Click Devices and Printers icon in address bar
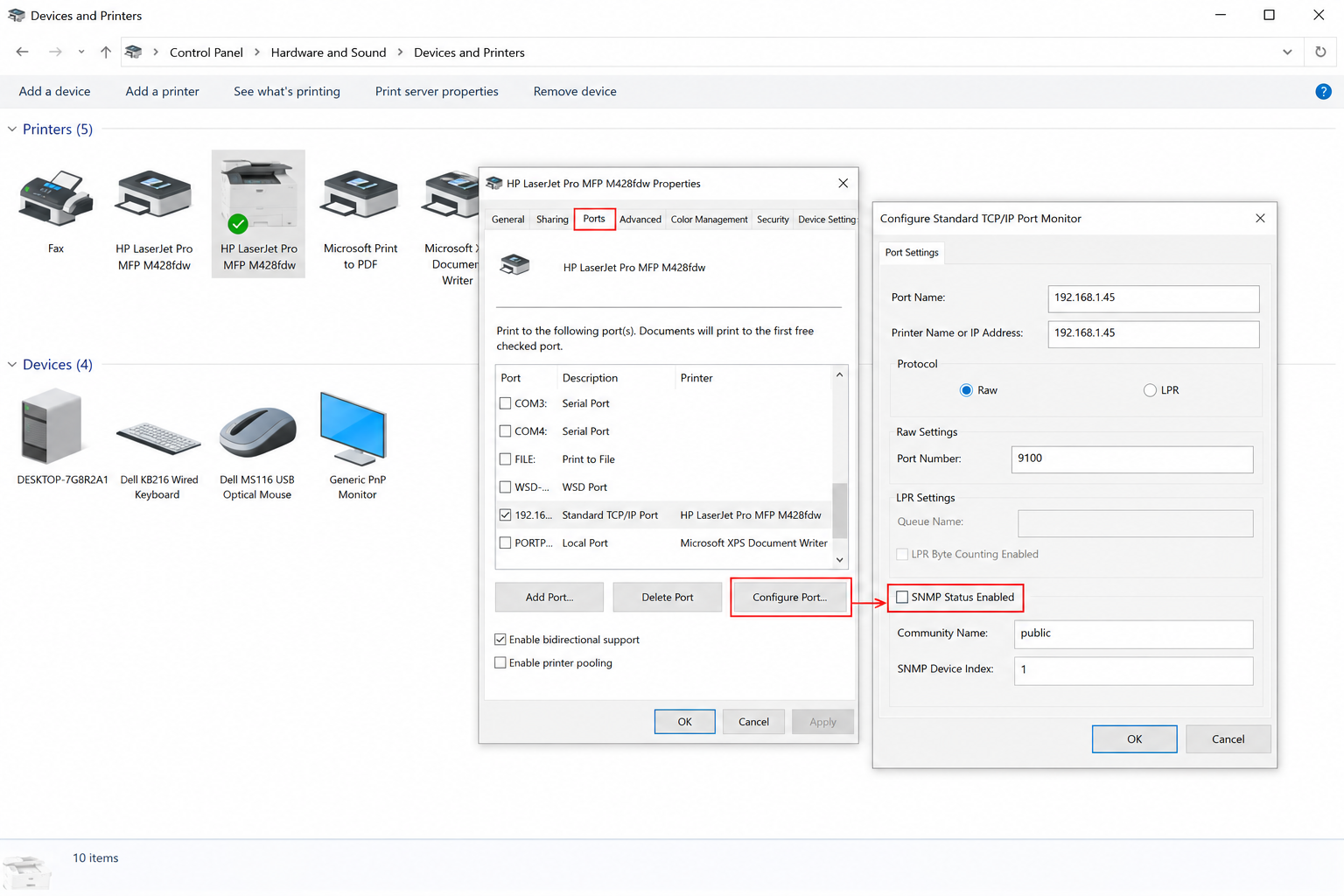 pyautogui.click(x=134, y=52)
